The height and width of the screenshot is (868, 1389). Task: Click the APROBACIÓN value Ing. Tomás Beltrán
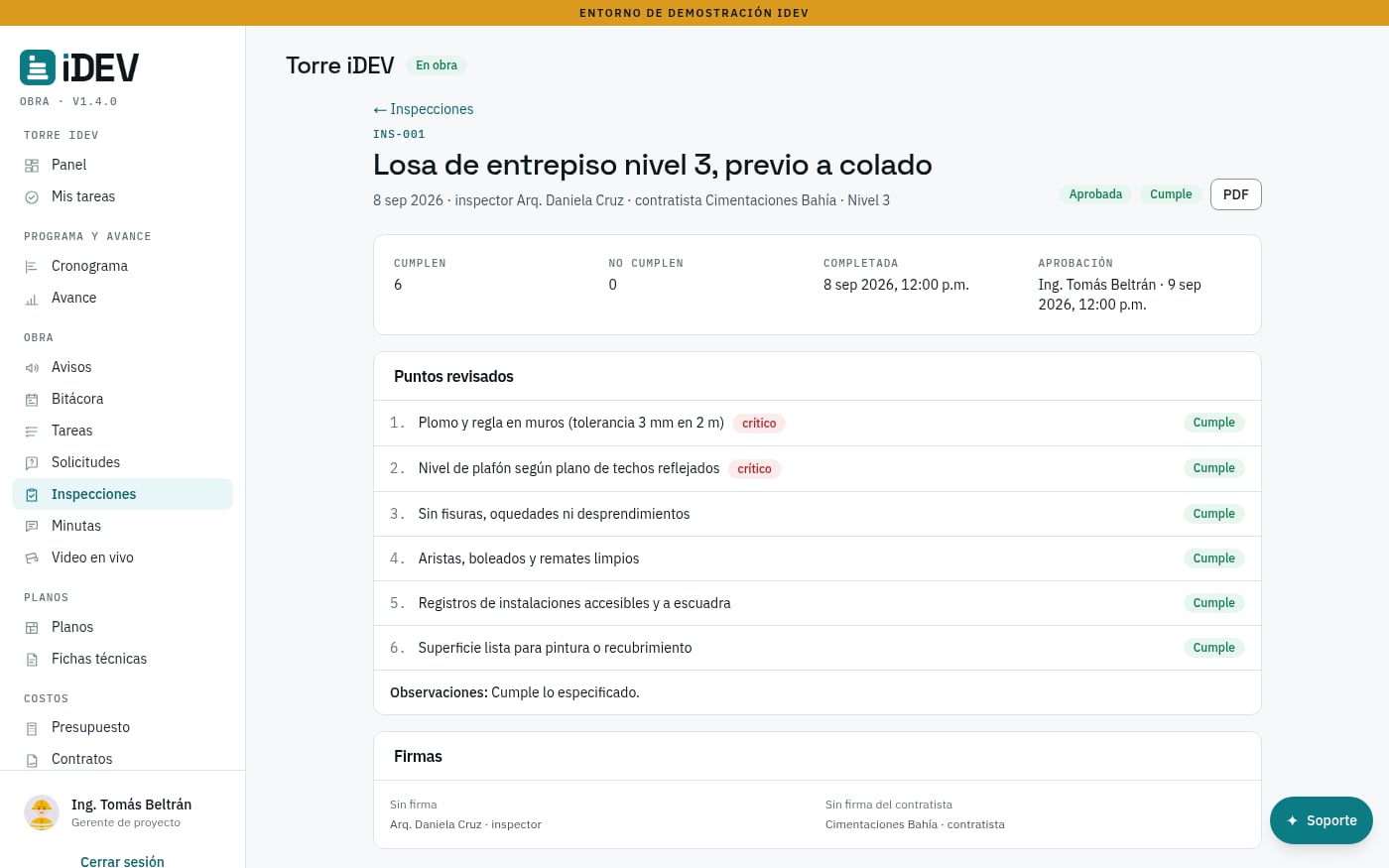(1119, 295)
